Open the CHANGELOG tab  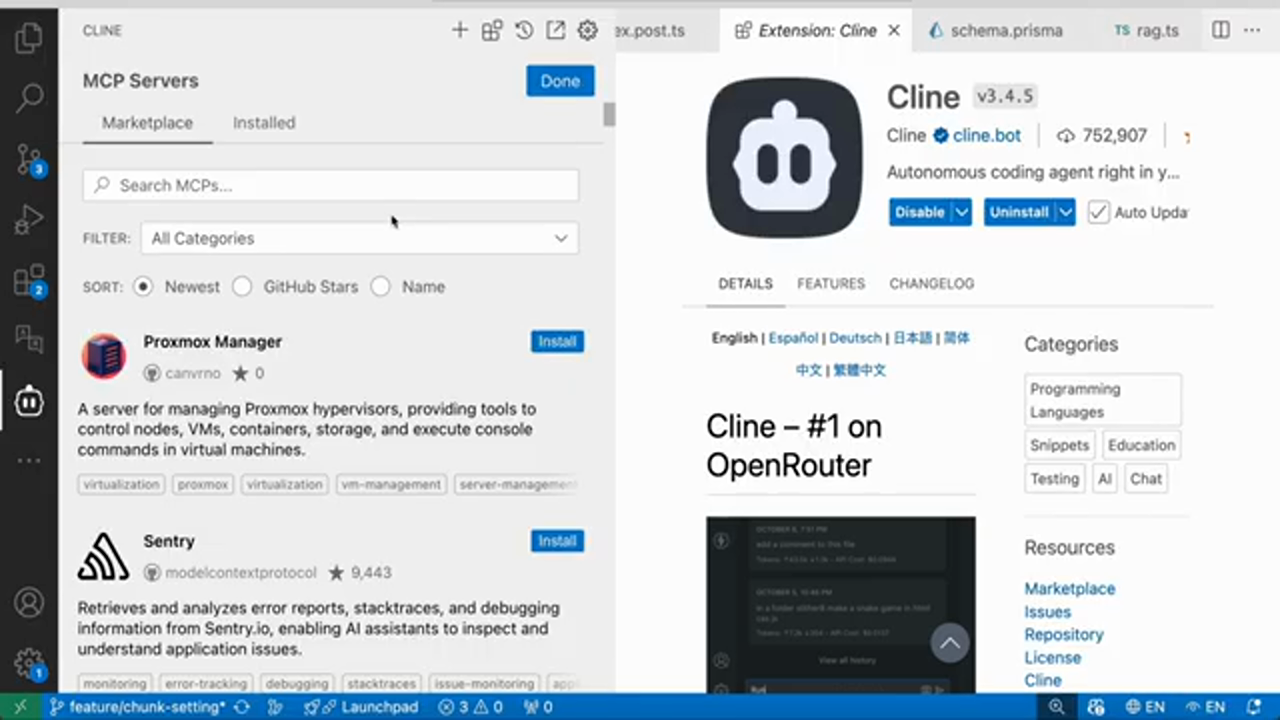(x=932, y=283)
